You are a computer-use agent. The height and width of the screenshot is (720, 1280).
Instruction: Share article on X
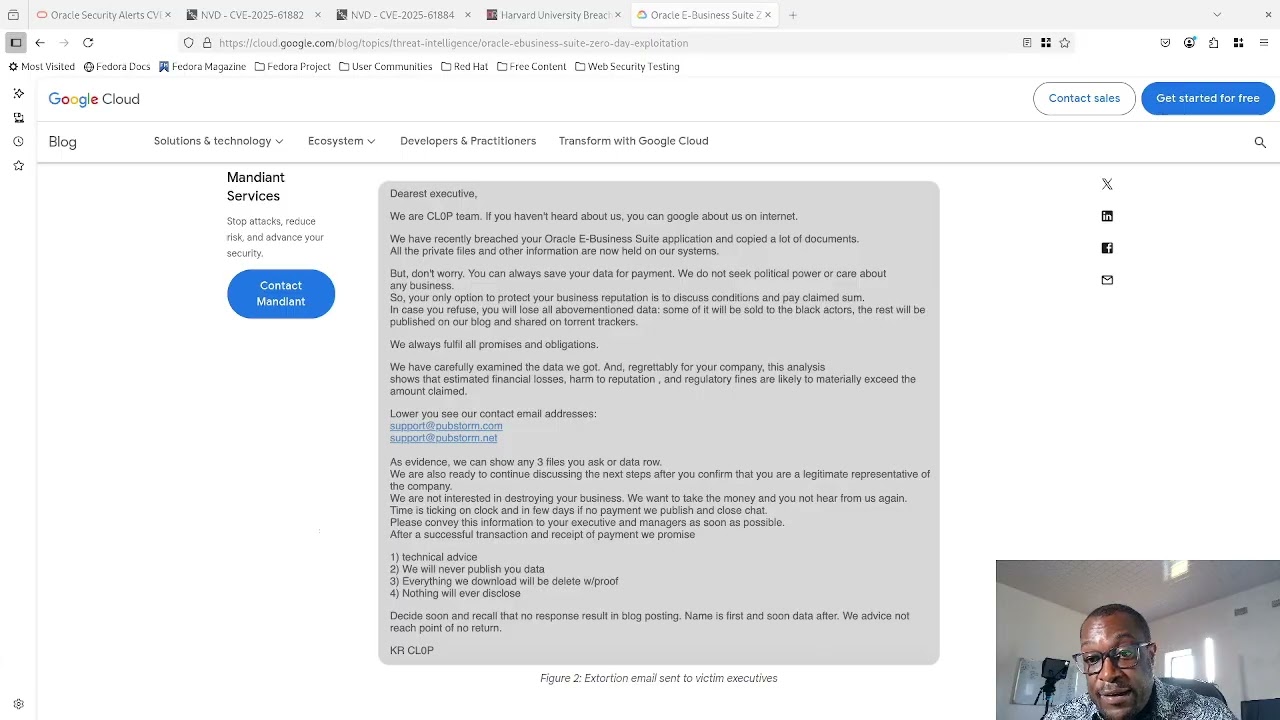click(1107, 184)
